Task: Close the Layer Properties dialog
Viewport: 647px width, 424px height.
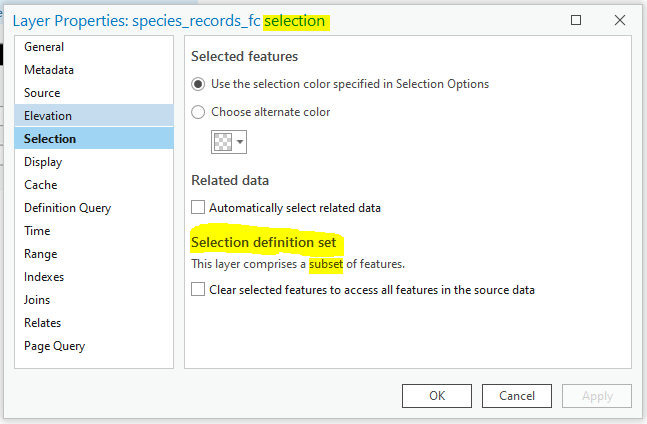Action: click(x=620, y=20)
